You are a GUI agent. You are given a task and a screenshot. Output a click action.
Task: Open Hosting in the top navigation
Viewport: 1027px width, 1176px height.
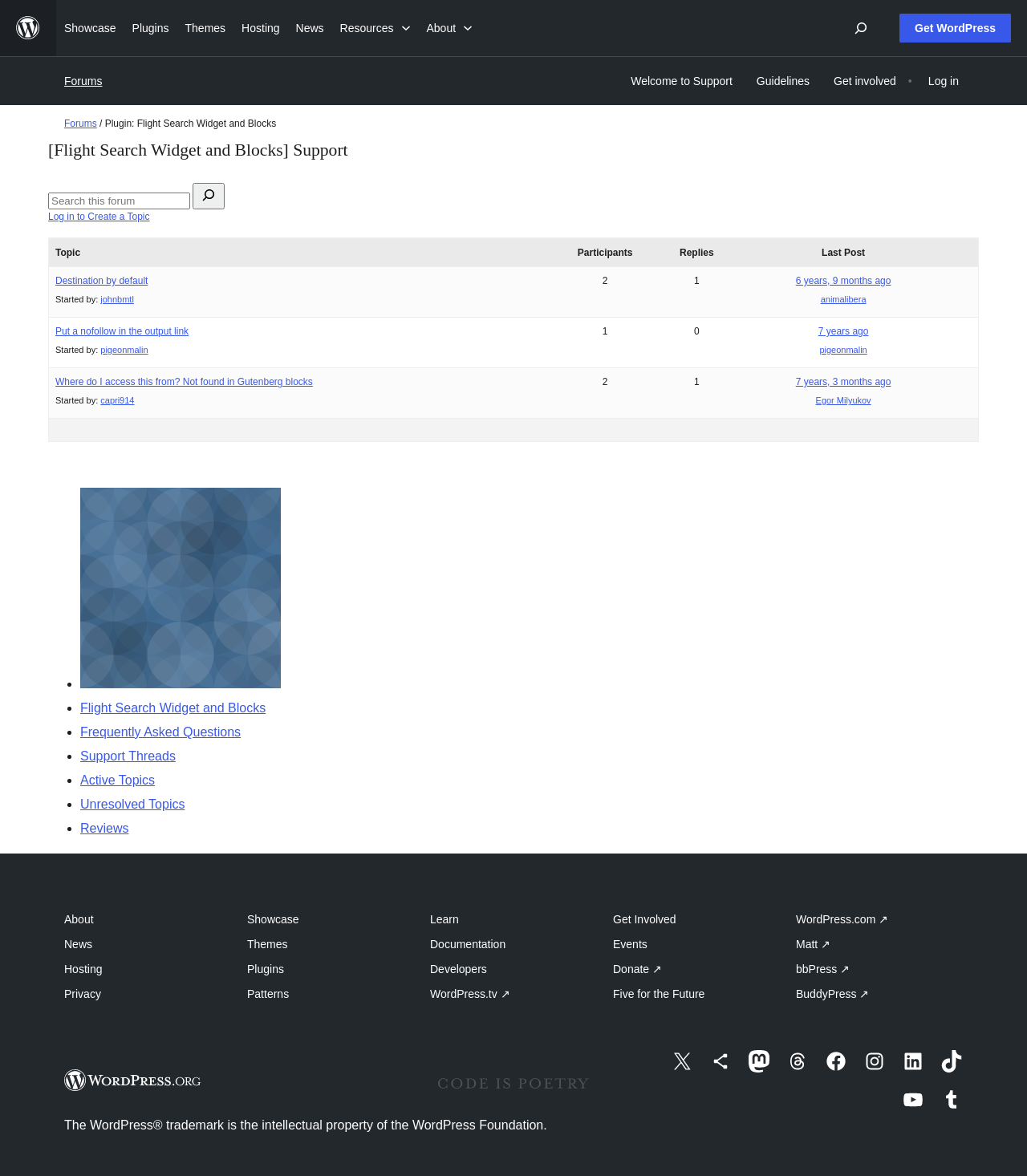pyautogui.click(x=261, y=28)
